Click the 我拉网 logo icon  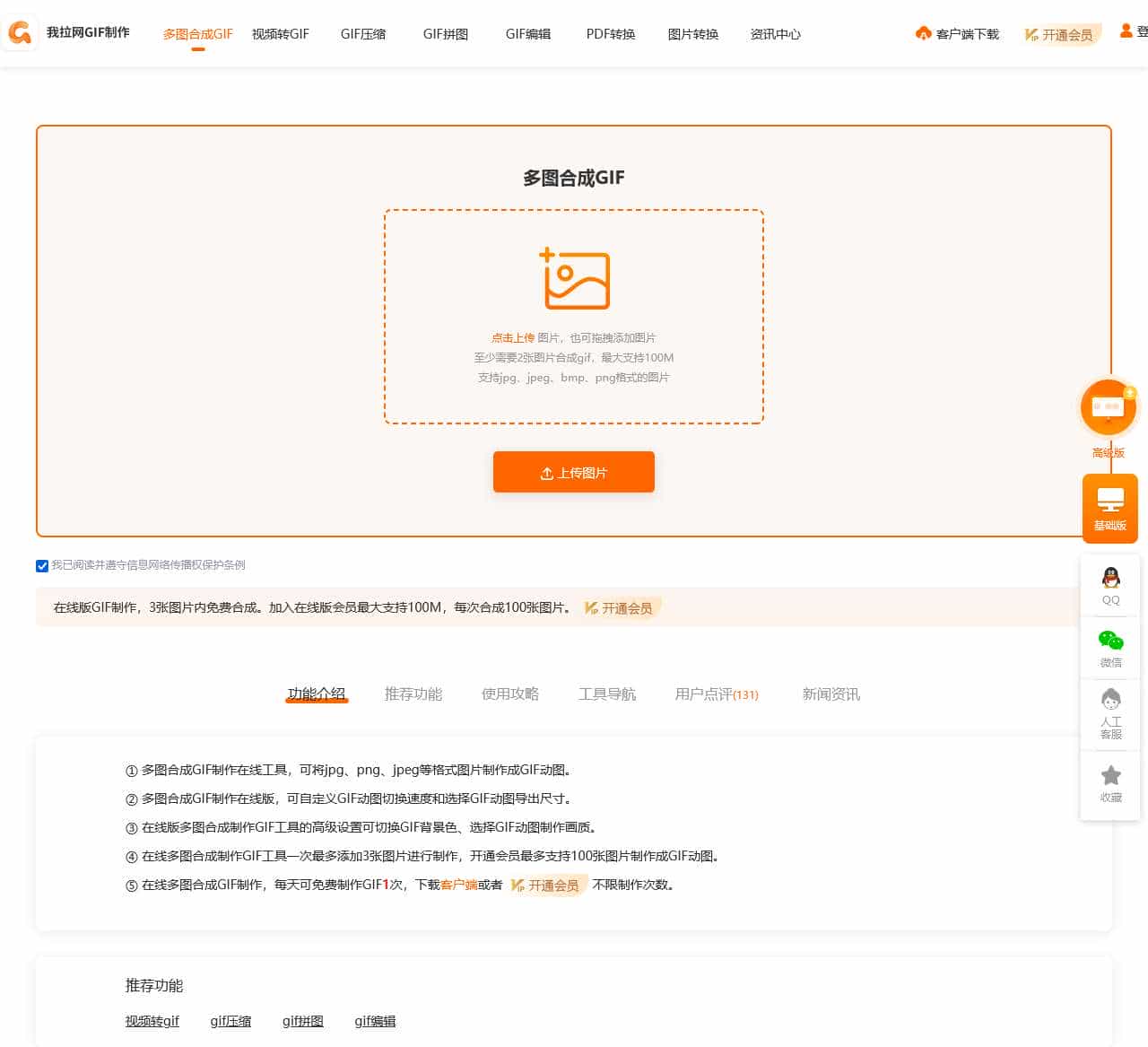pyautogui.click(x=18, y=34)
